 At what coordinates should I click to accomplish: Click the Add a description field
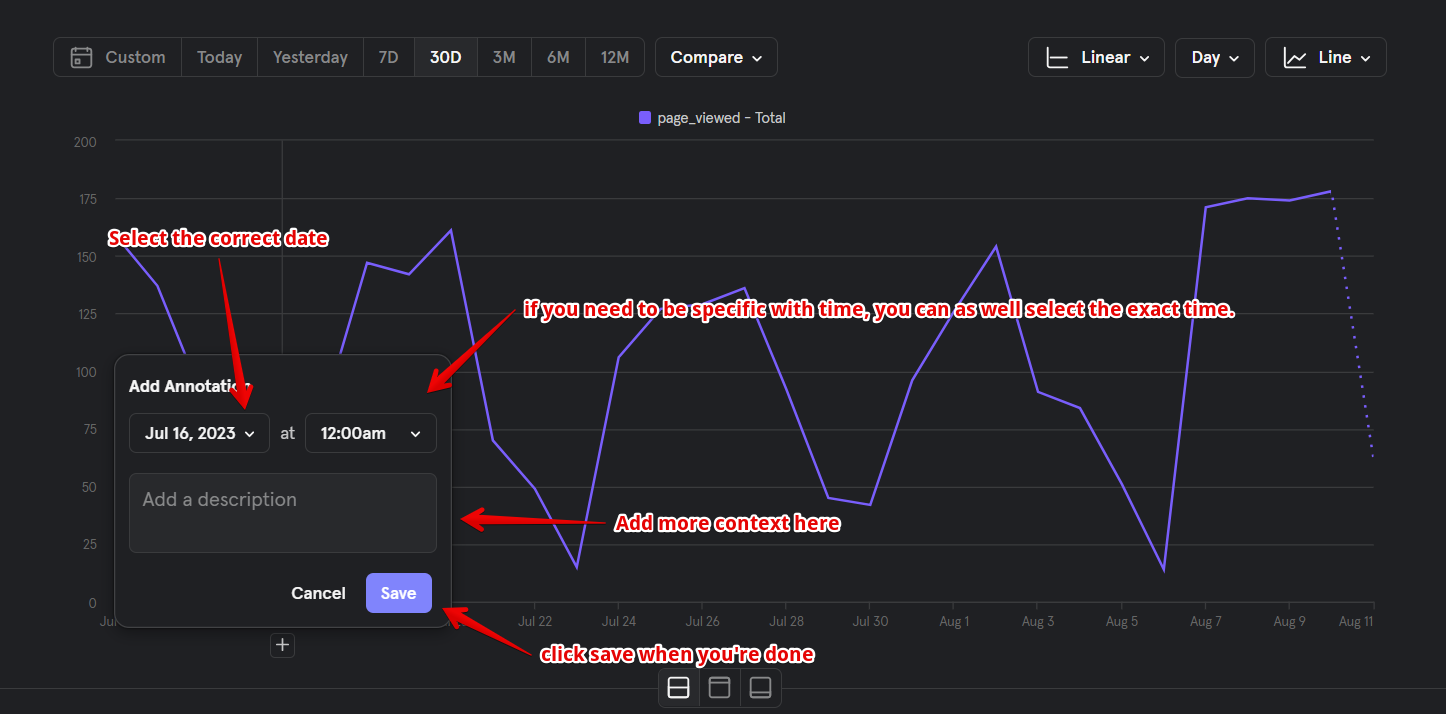click(x=283, y=512)
